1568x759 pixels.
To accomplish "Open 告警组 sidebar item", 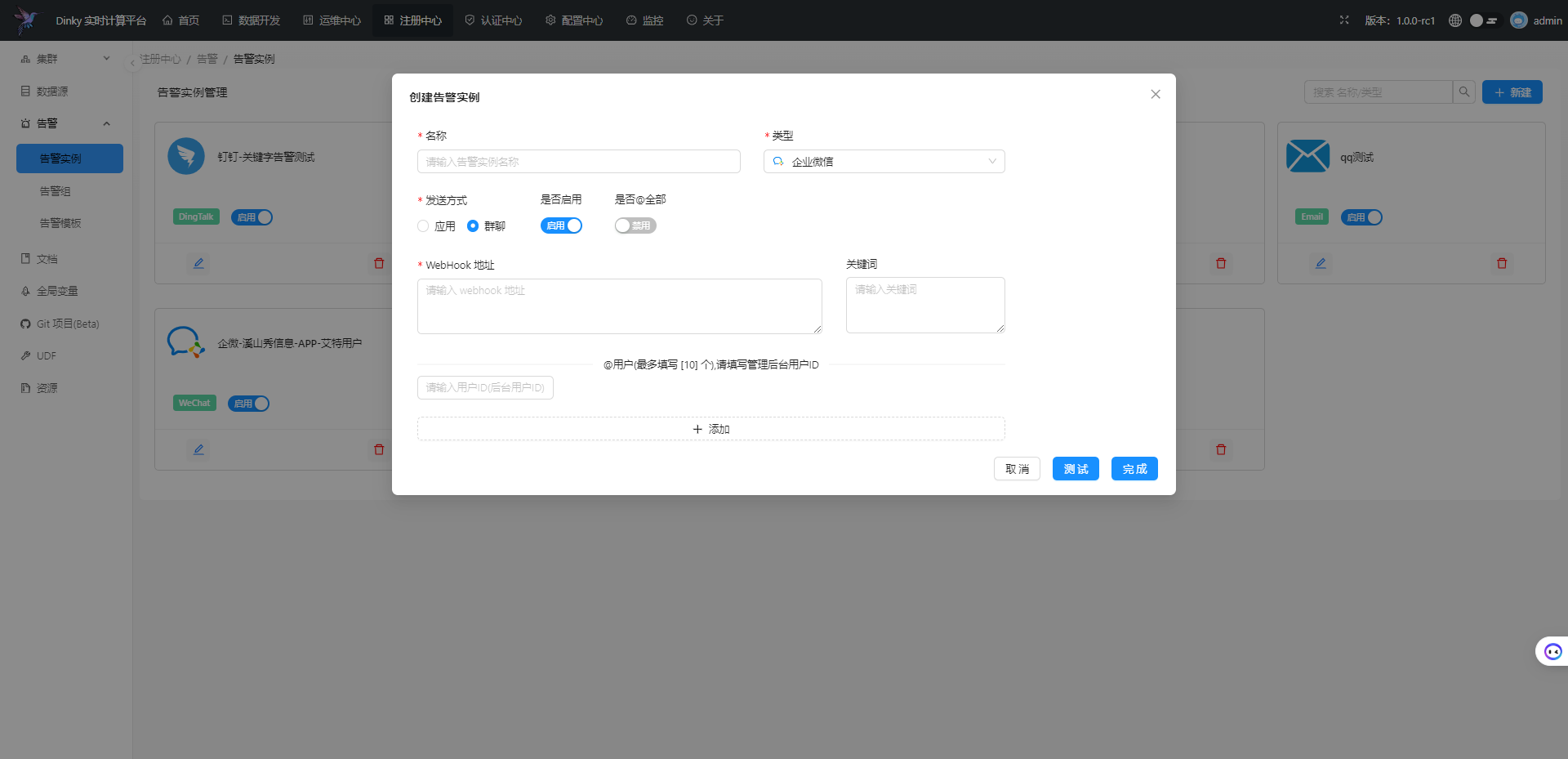I will coord(69,191).
